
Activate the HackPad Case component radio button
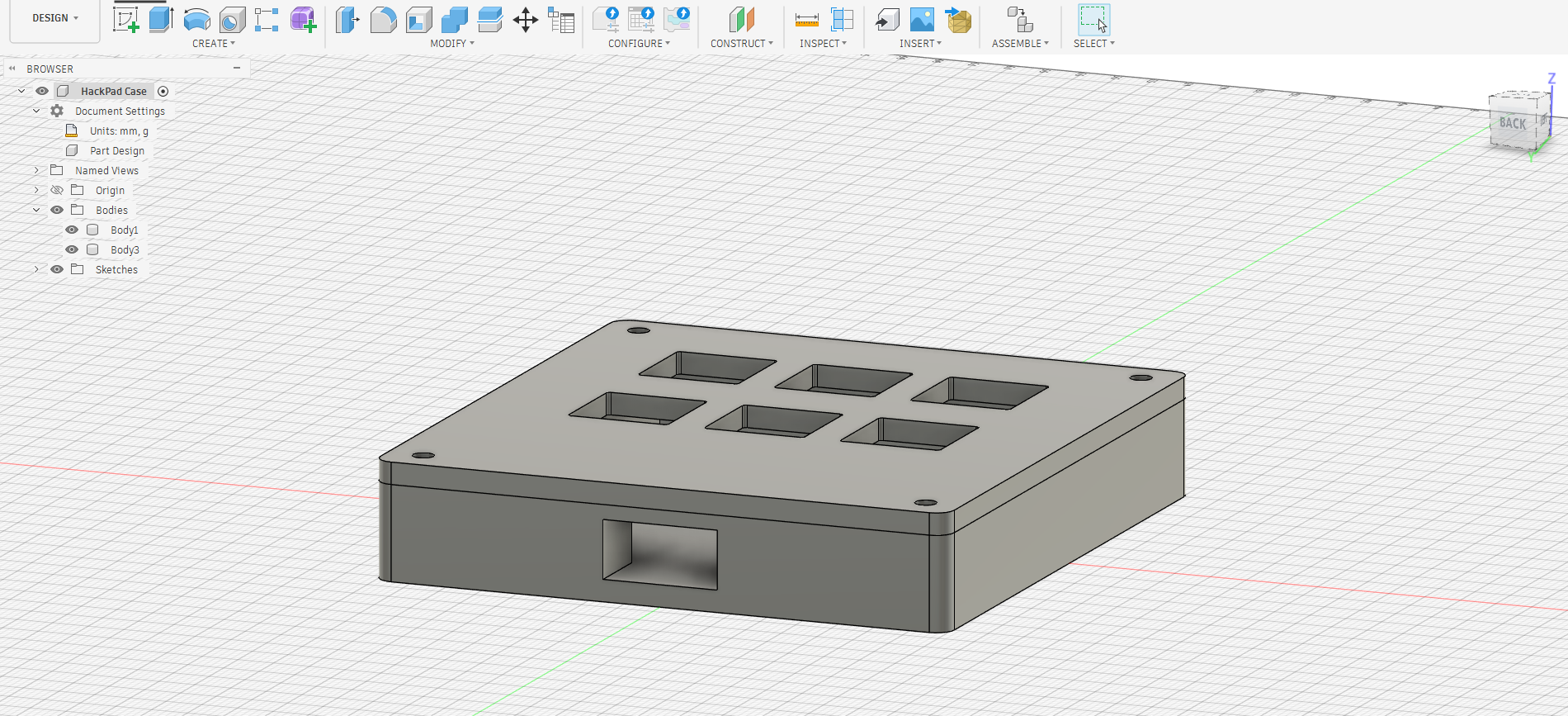click(163, 91)
